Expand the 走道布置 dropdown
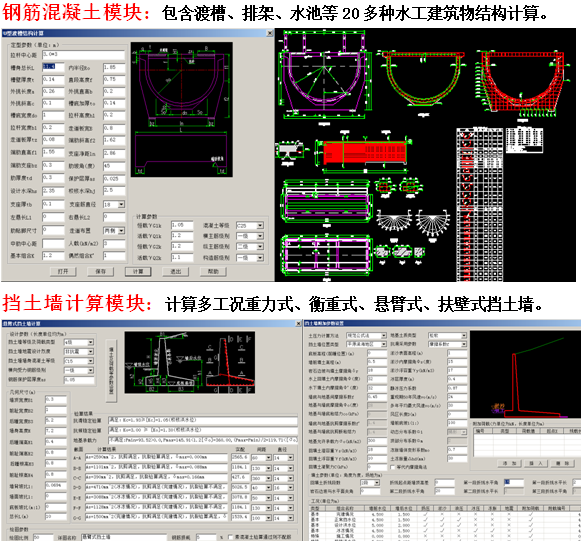This screenshot has height=541, width=581. point(122,231)
